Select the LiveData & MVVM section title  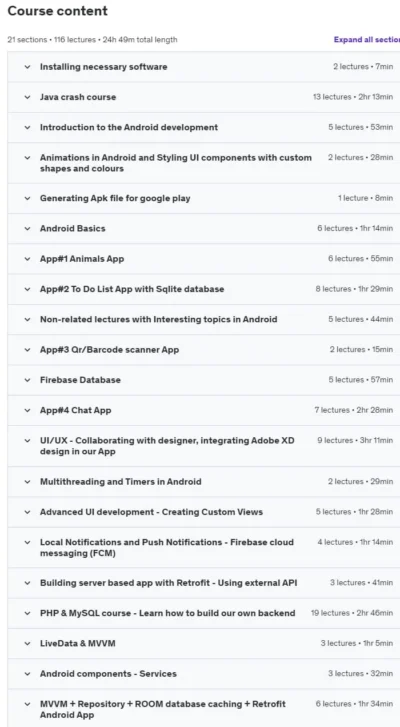tap(77, 643)
